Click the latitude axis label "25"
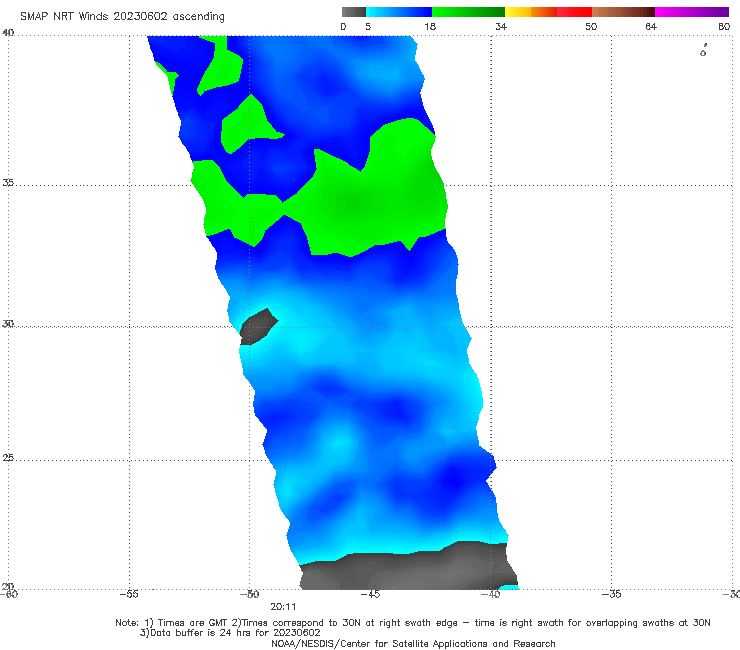Viewport: 740px width, 650px height. pyautogui.click(x=8, y=457)
